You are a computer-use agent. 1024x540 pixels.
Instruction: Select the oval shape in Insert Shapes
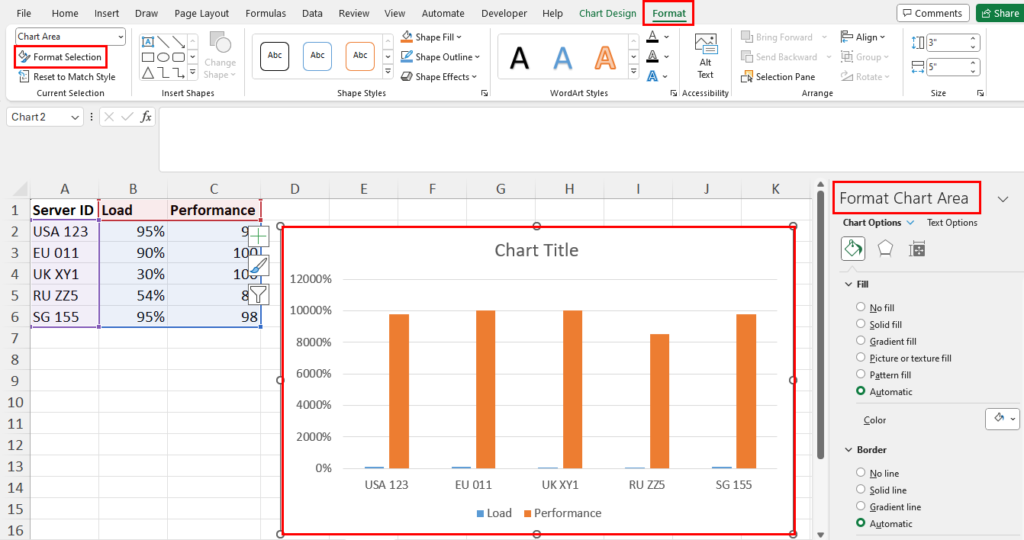(x=163, y=57)
